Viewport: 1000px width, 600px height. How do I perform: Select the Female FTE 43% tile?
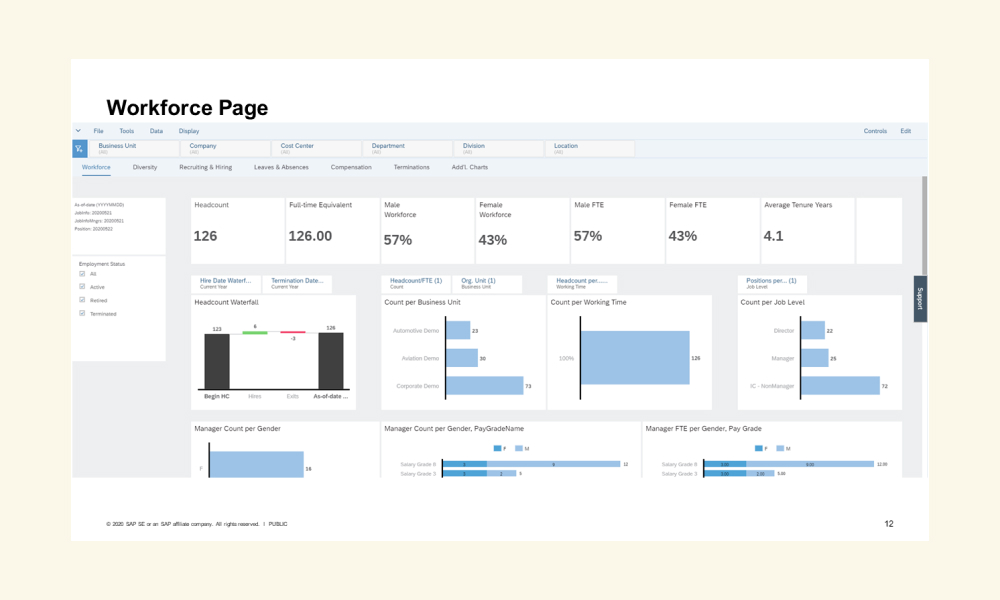(x=712, y=231)
